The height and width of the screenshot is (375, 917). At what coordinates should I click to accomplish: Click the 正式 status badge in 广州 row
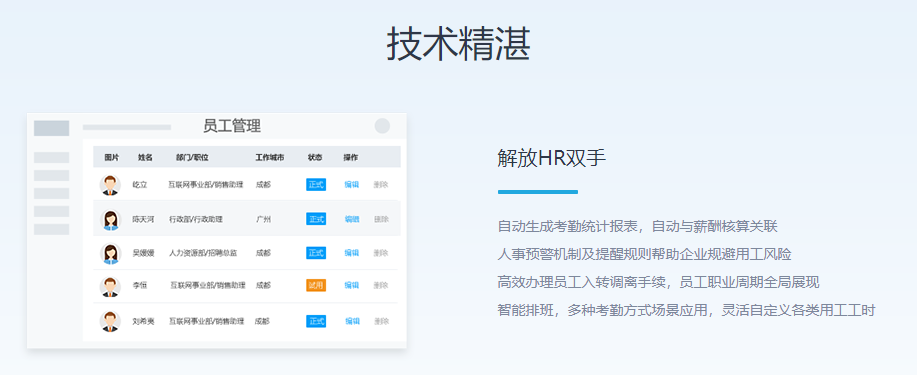click(316, 219)
